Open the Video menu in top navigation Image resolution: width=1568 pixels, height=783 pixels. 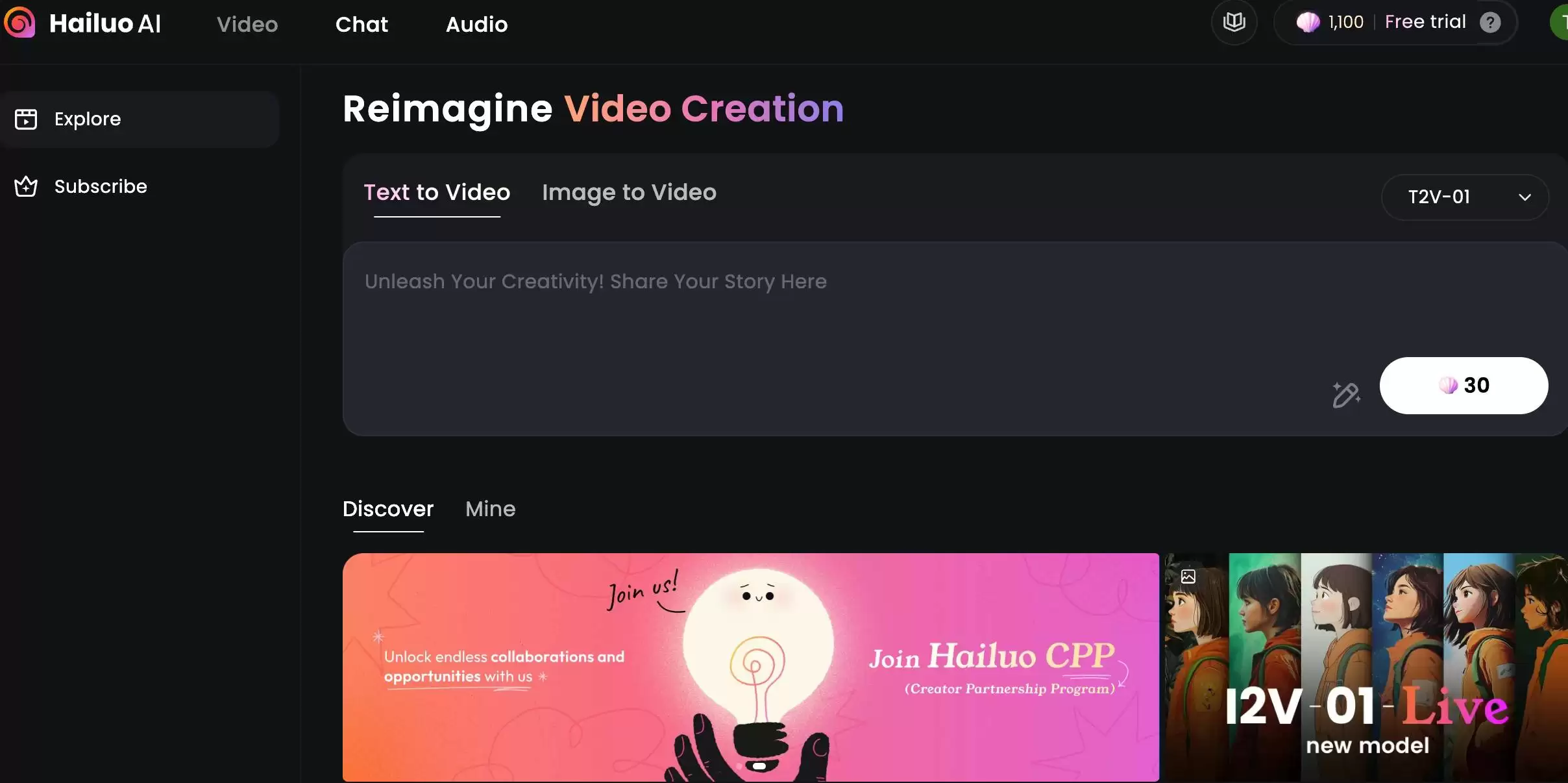coord(247,24)
